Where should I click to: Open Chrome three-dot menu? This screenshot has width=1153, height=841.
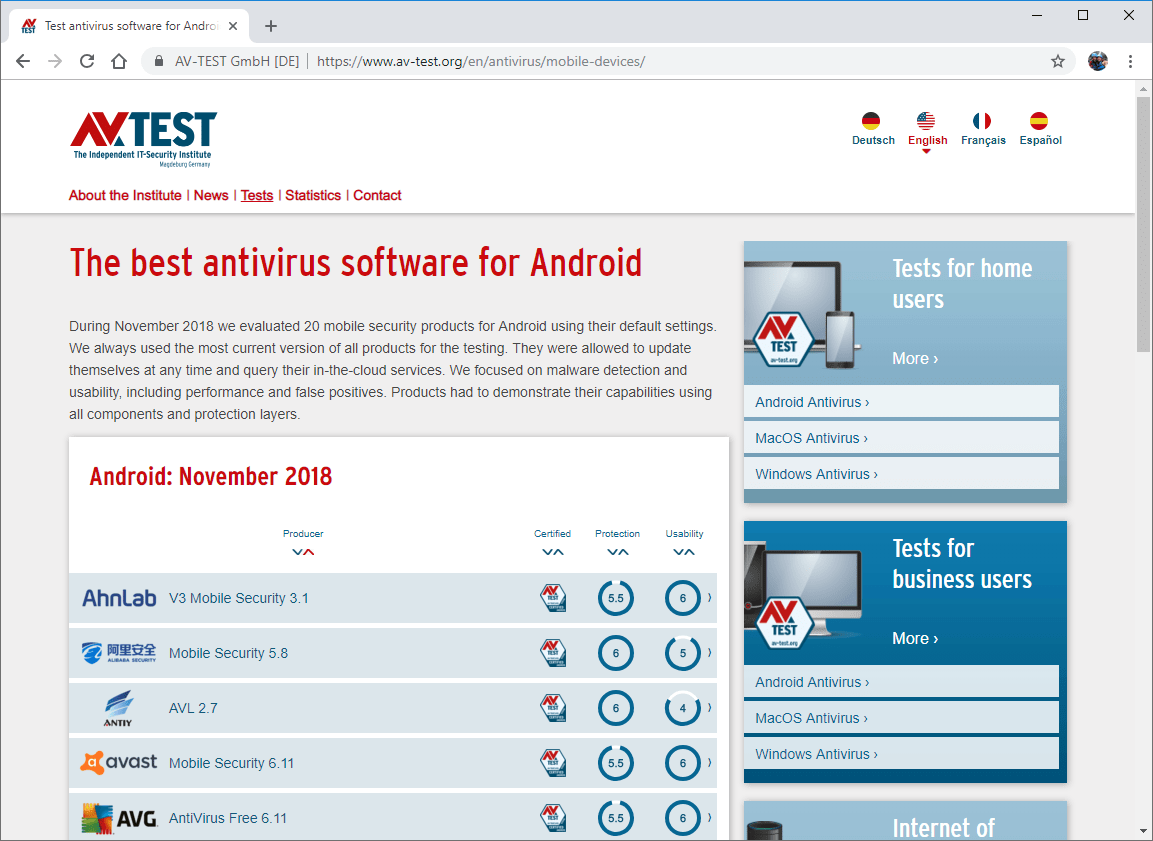(1130, 61)
